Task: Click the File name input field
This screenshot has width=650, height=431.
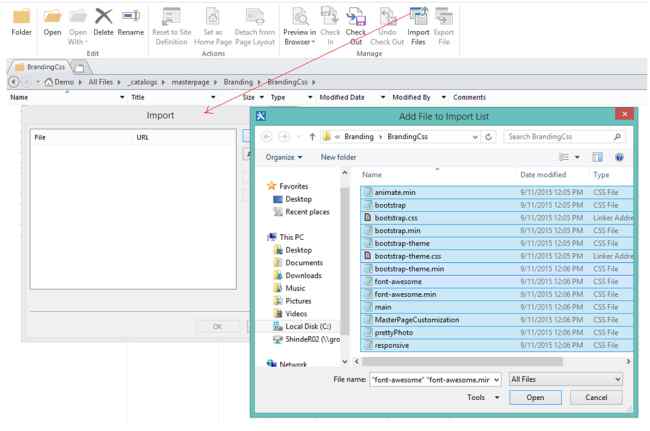Action: (x=434, y=380)
